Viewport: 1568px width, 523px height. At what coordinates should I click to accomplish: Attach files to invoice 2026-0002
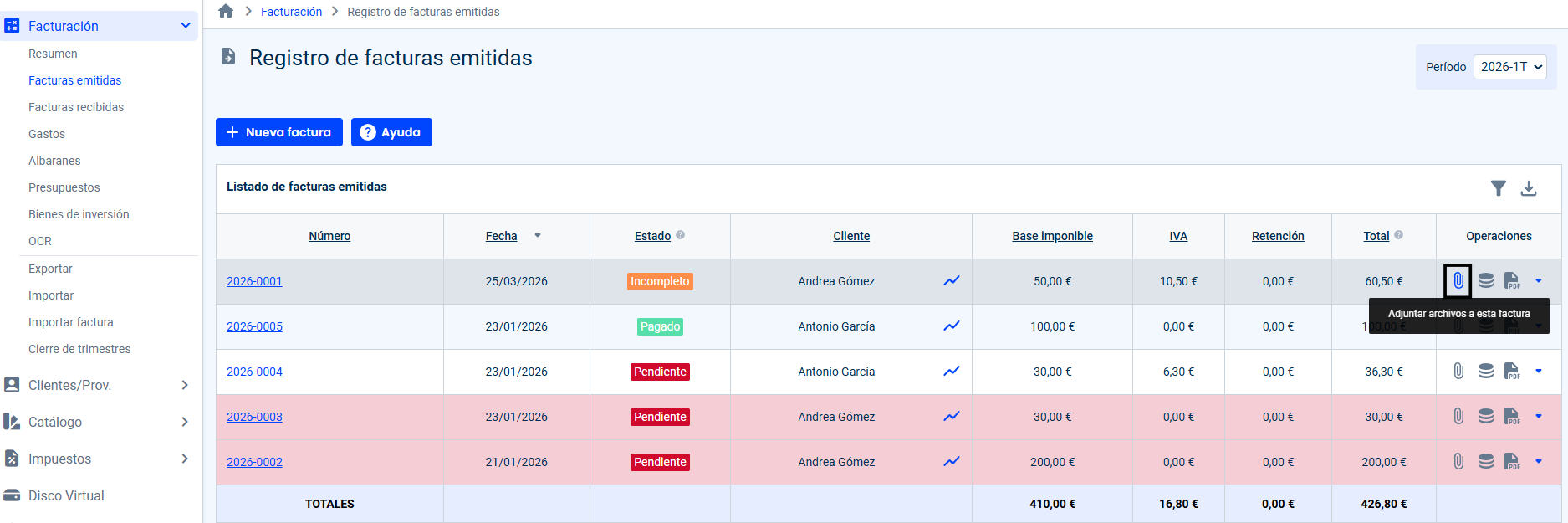click(x=1458, y=462)
